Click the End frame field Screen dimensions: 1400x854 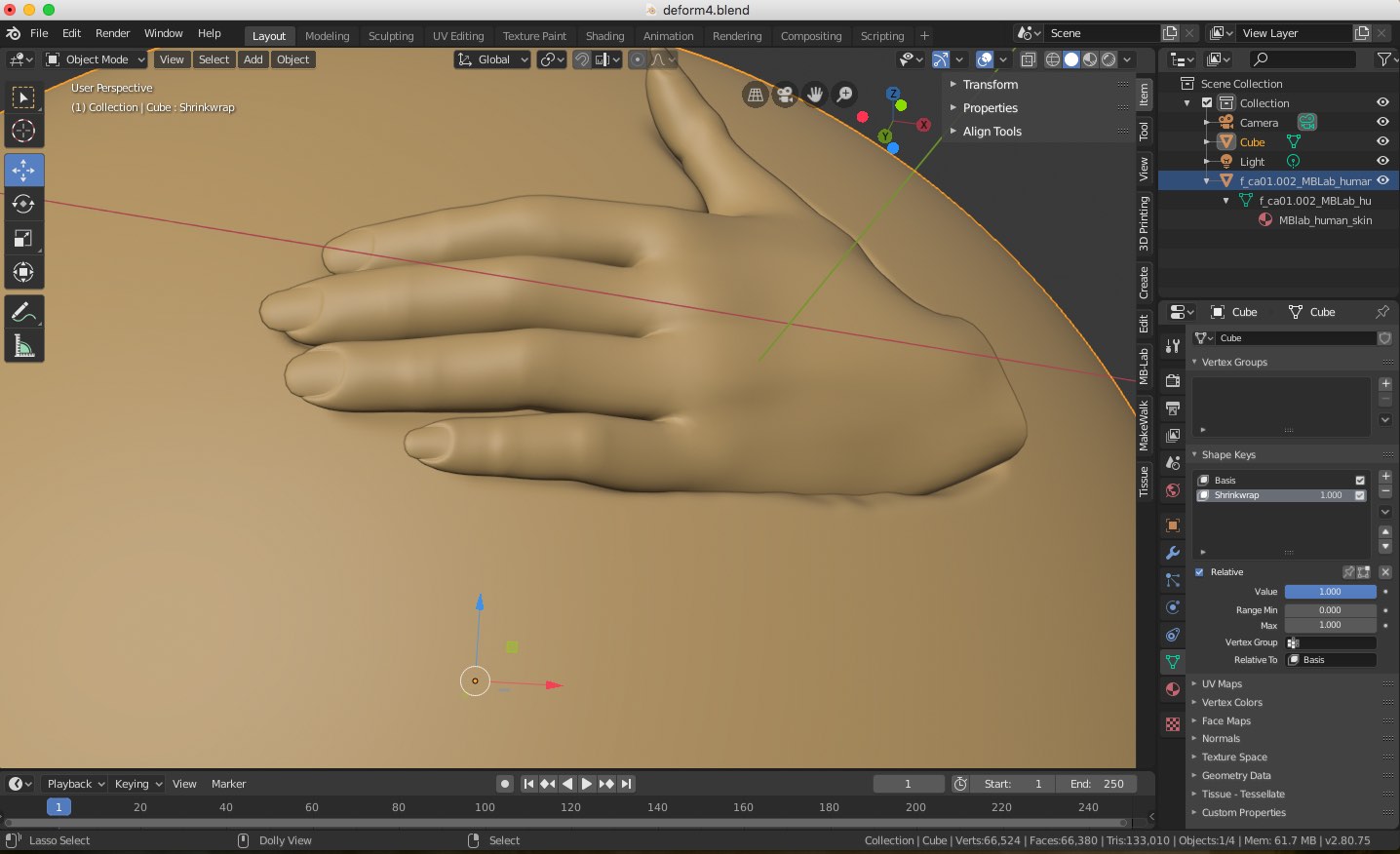tap(1098, 784)
